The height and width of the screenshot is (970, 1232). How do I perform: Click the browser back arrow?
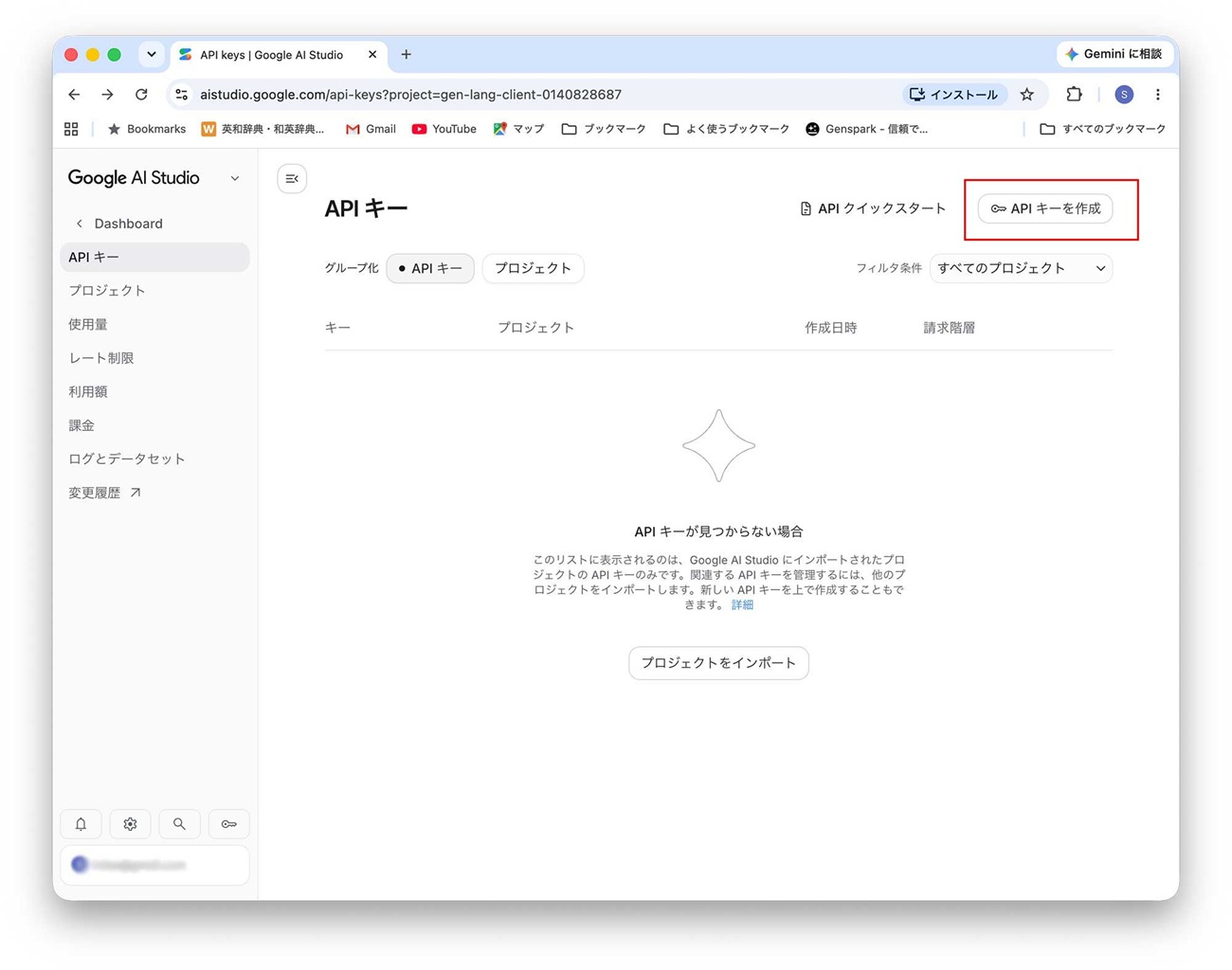[x=74, y=95]
